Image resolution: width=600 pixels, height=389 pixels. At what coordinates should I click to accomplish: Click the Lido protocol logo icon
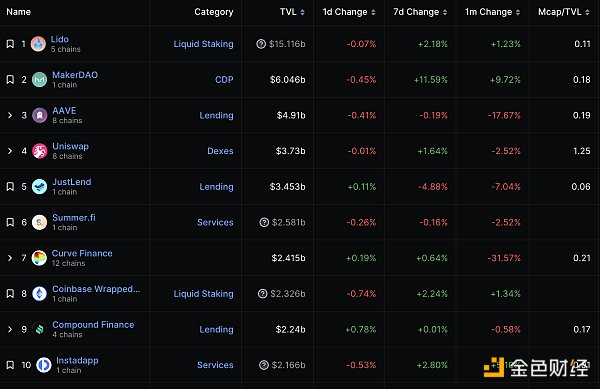pyautogui.click(x=38, y=44)
